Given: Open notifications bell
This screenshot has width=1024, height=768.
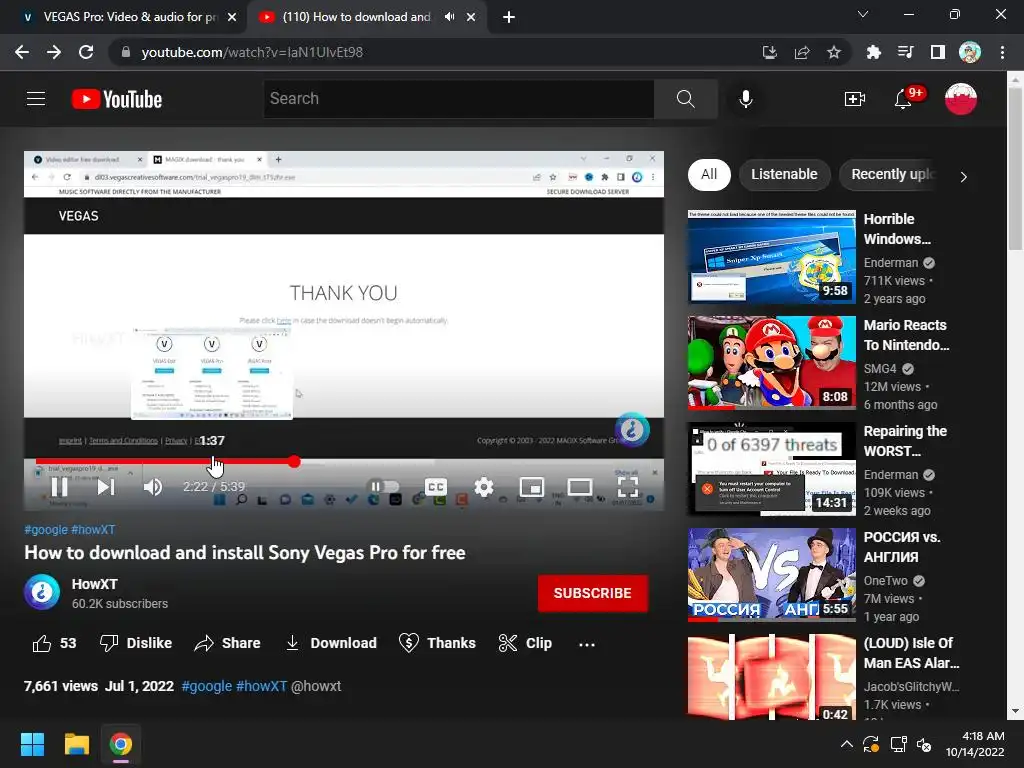Looking at the screenshot, I should pos(903,99).
